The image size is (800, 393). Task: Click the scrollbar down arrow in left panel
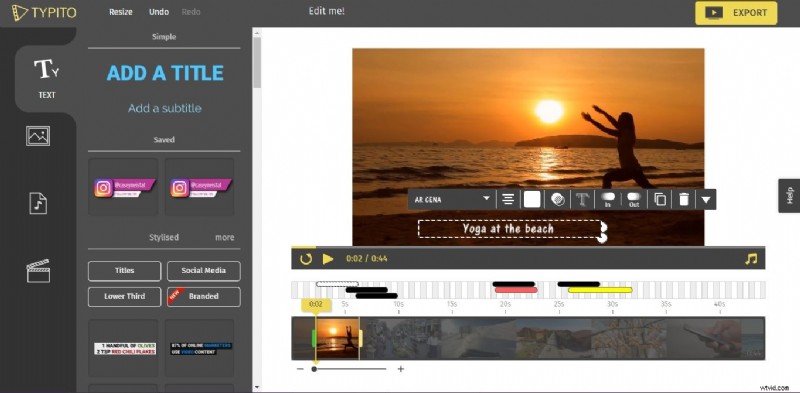click(x=257, y=388)
